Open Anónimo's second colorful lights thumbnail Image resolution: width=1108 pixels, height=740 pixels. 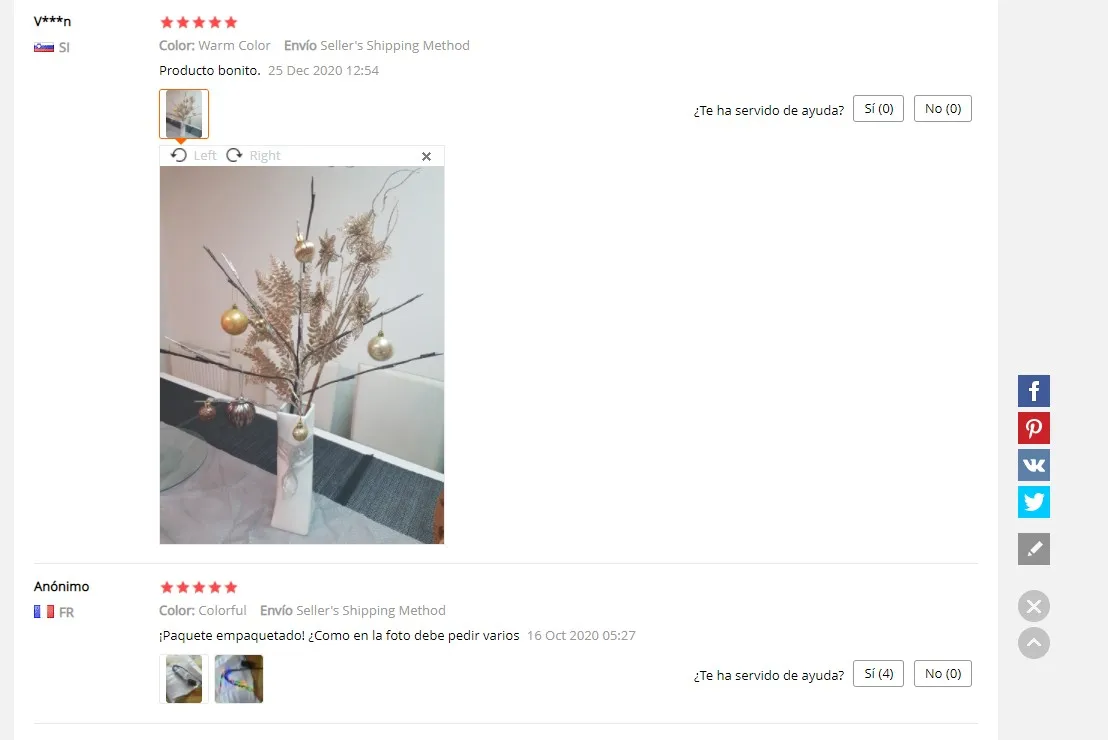tap(239, 679)
